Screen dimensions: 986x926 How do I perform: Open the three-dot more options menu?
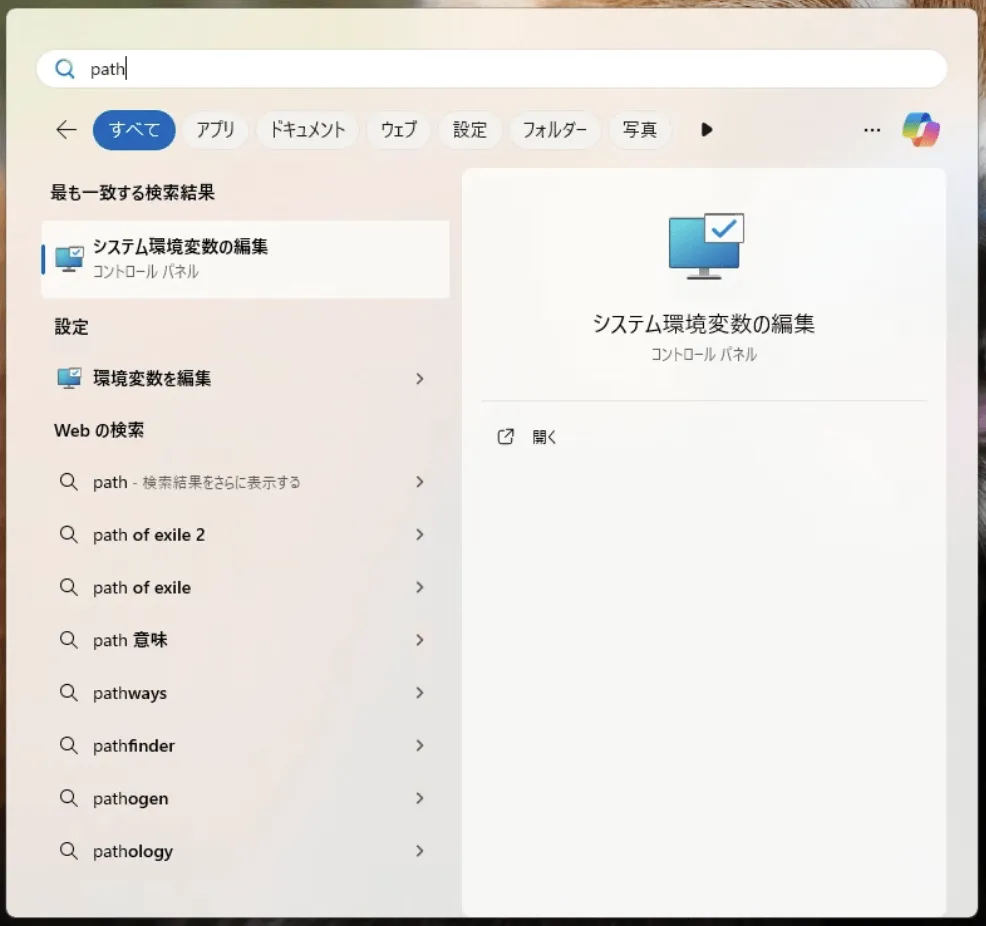tap(872, 130)
